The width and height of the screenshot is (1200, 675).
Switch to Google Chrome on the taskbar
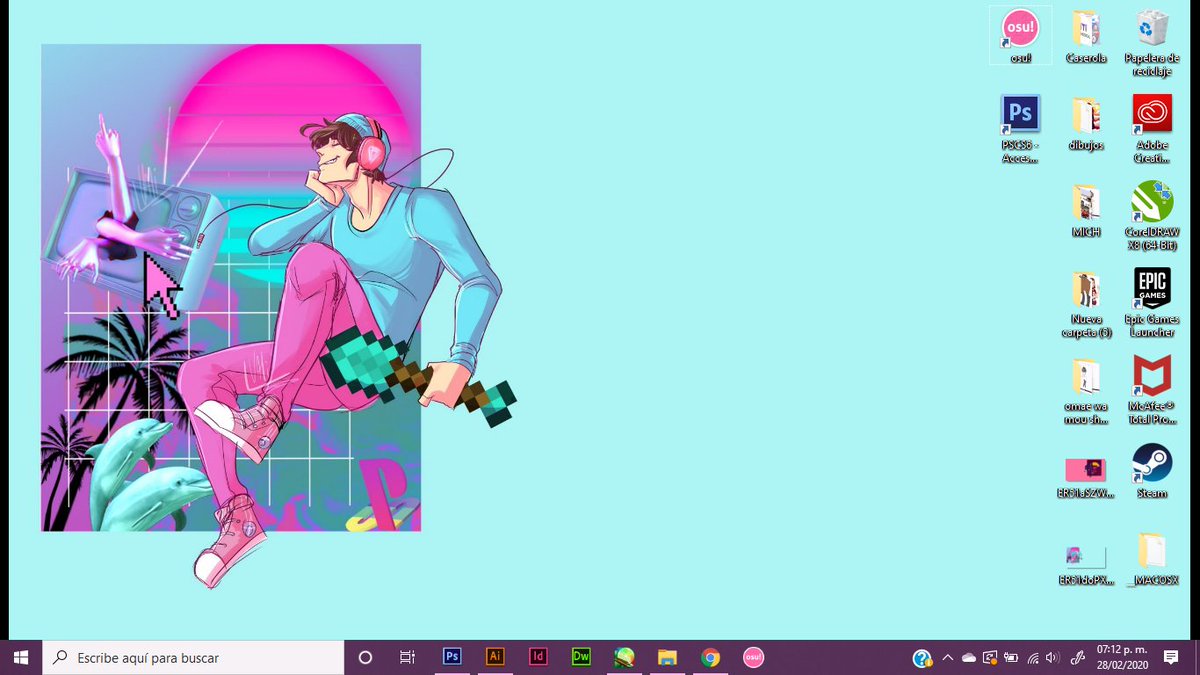[710, 657]
